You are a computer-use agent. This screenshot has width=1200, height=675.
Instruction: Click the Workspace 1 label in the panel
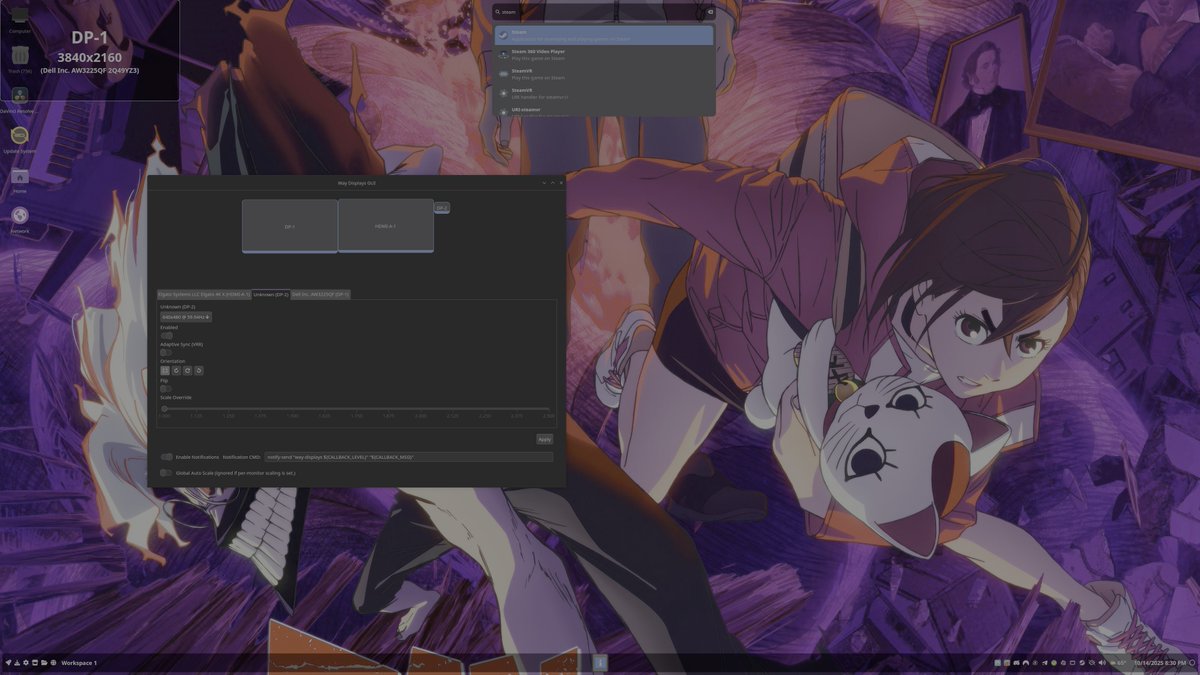coord(79,663)
